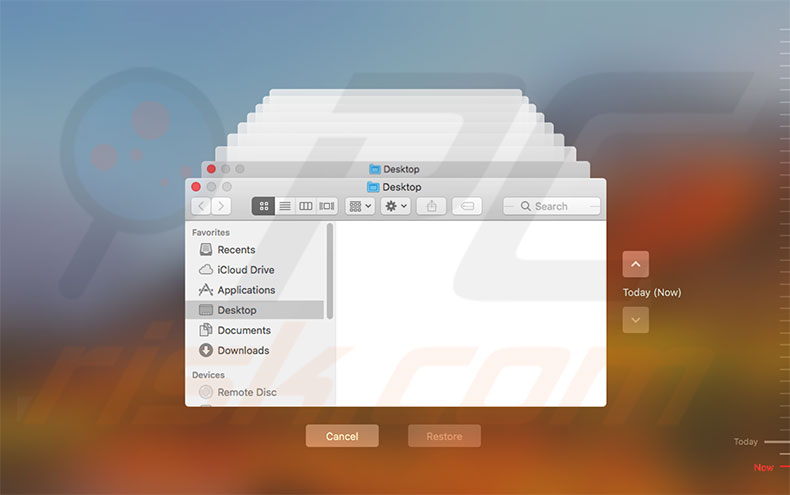790x495 pixels.
Task: Click the Finder forward arrow
Action: [221, 206]
